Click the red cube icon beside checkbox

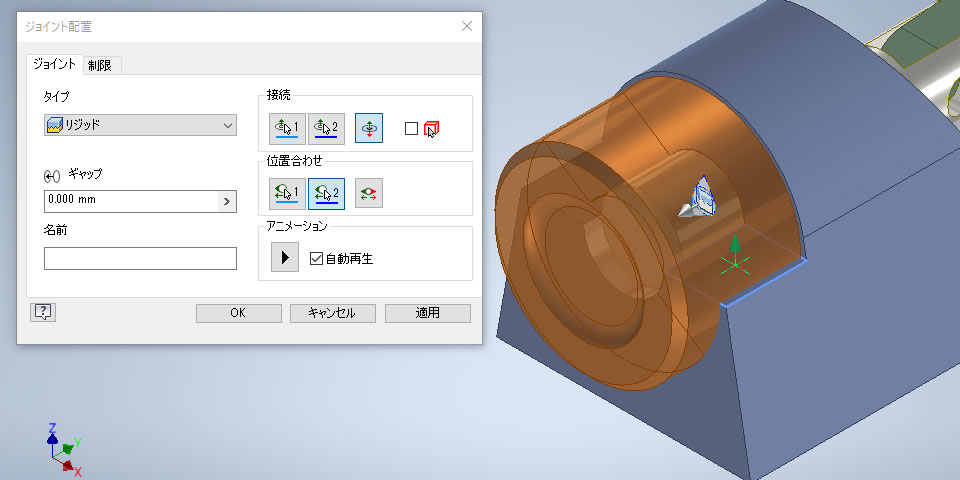point(432,129)
